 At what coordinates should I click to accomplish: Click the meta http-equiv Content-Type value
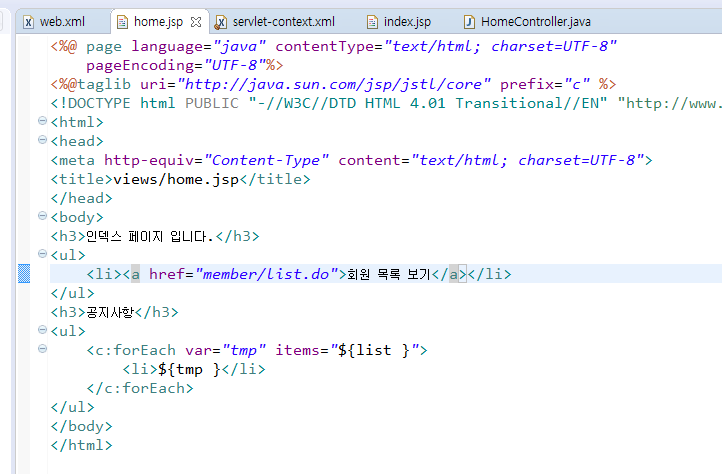[x=267, y=160]
